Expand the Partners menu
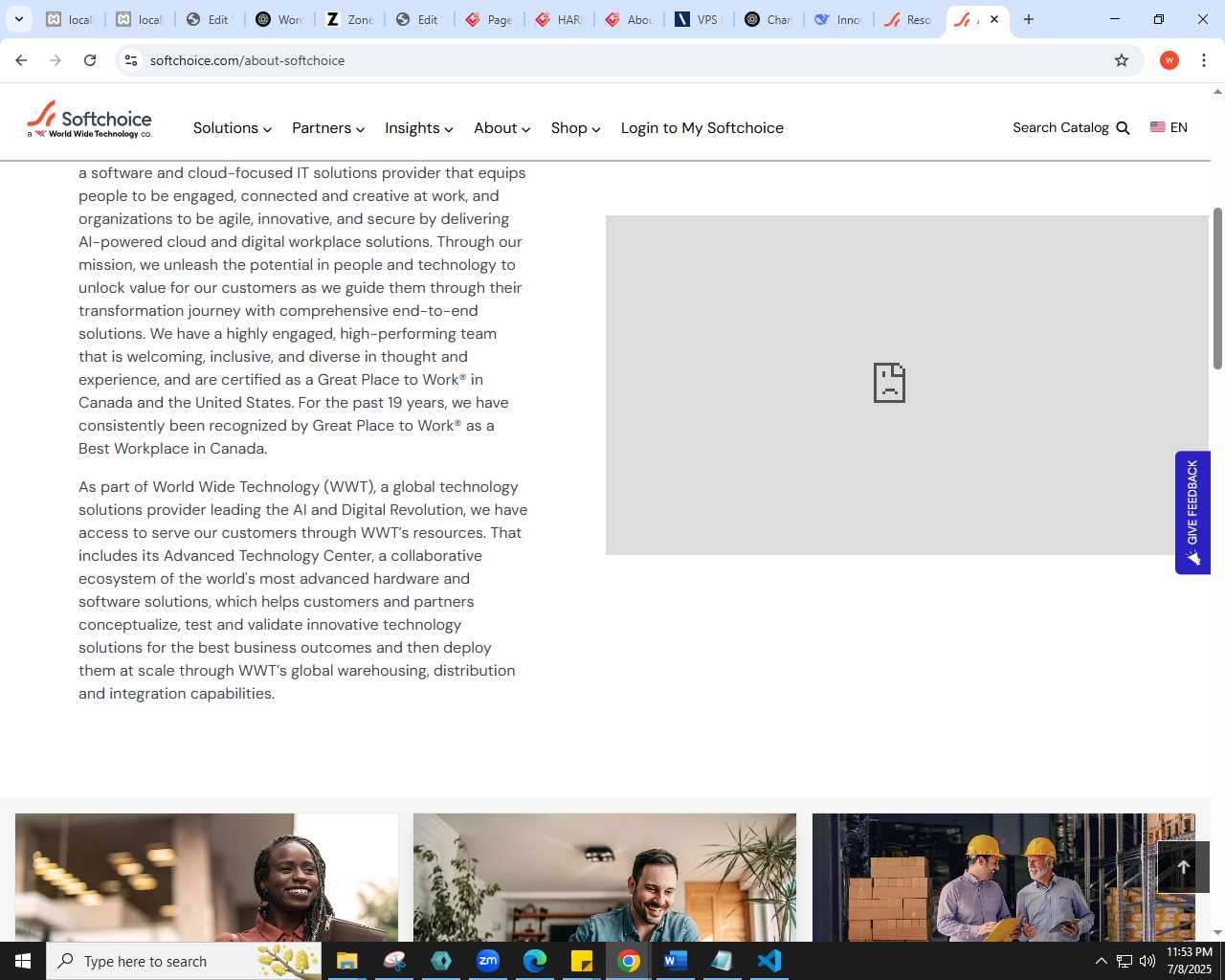The image size is (1225, 980). [328, 128]
